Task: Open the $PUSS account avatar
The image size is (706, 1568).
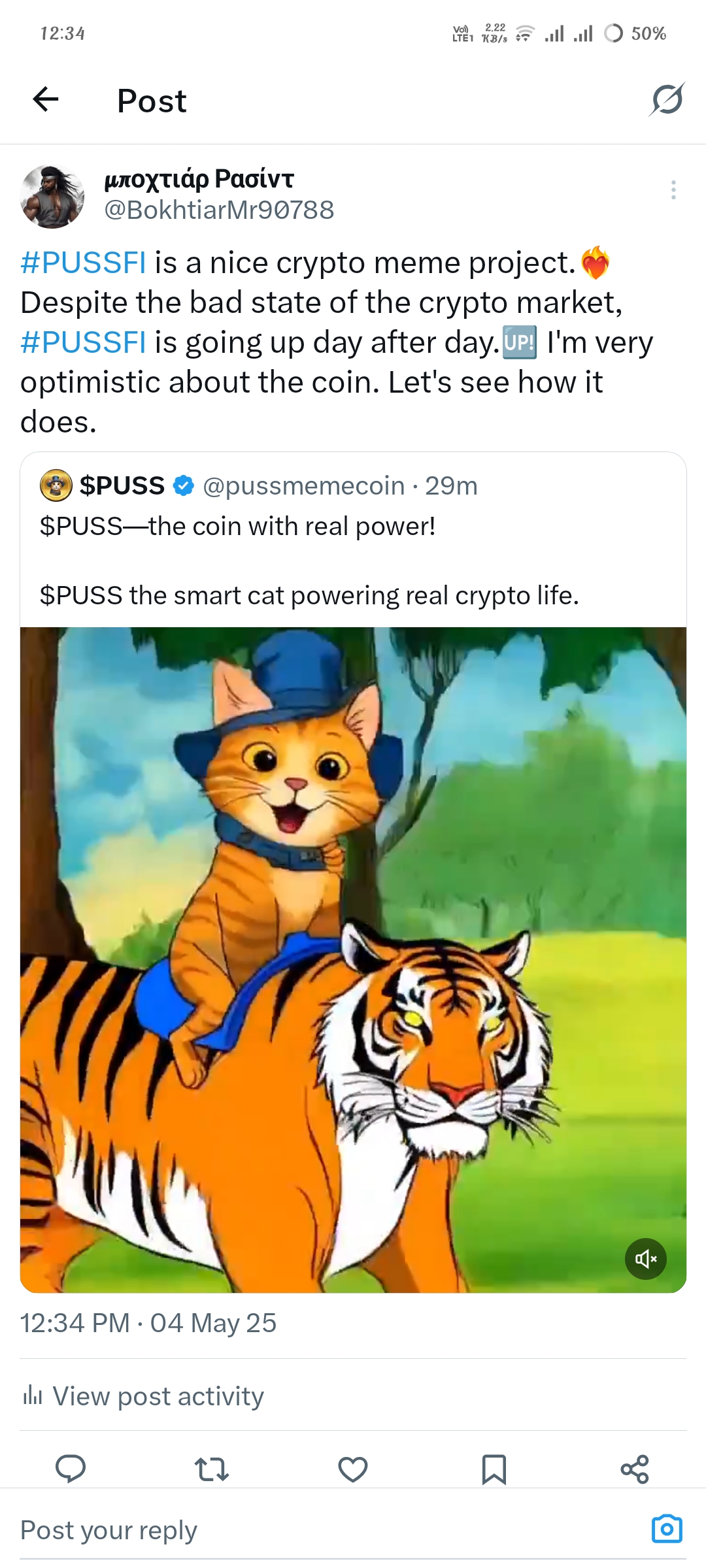Action: [x=56, y=485]
